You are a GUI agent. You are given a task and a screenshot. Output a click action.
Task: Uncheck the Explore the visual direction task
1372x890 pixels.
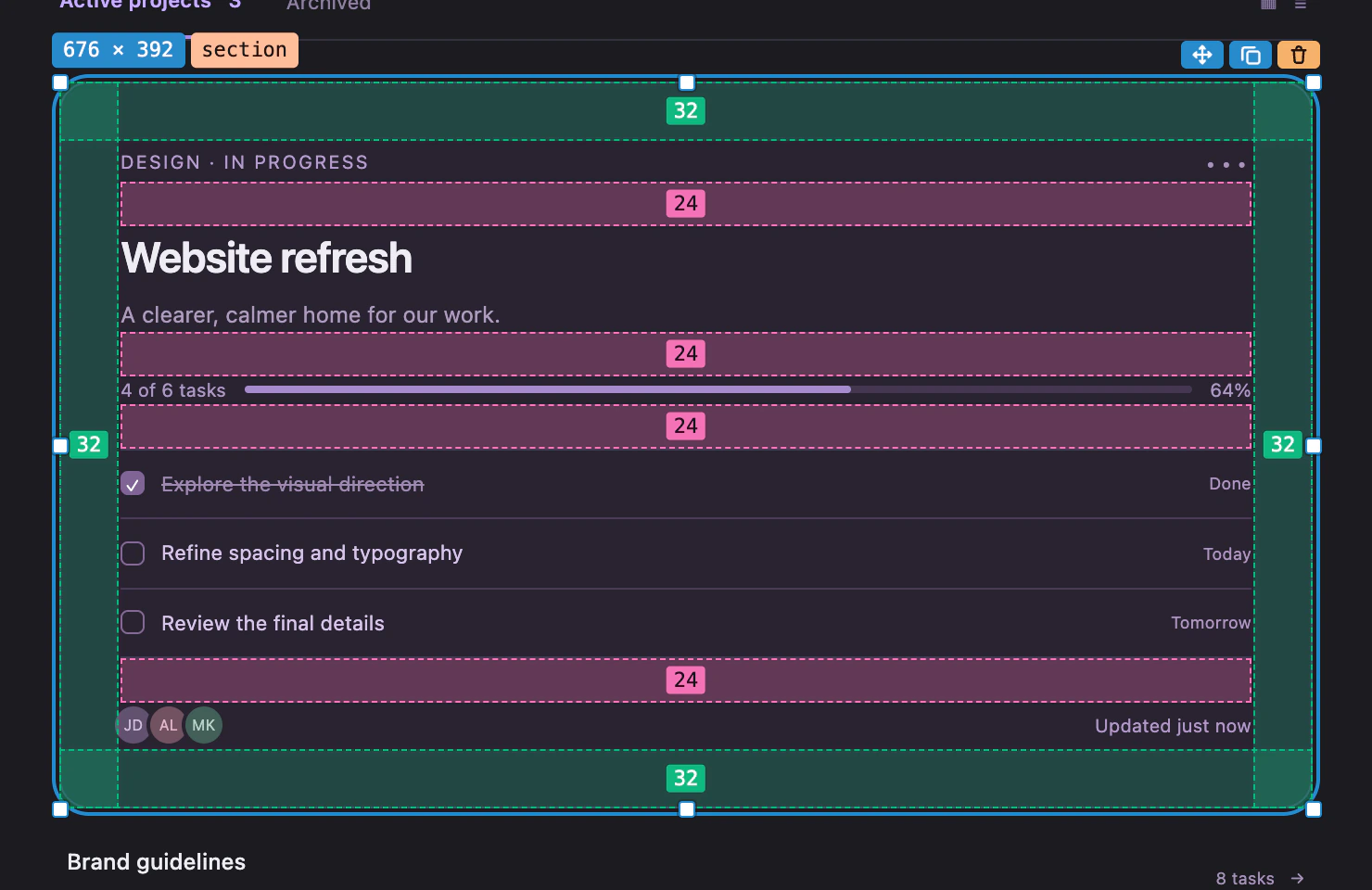(x=133, y=483)
